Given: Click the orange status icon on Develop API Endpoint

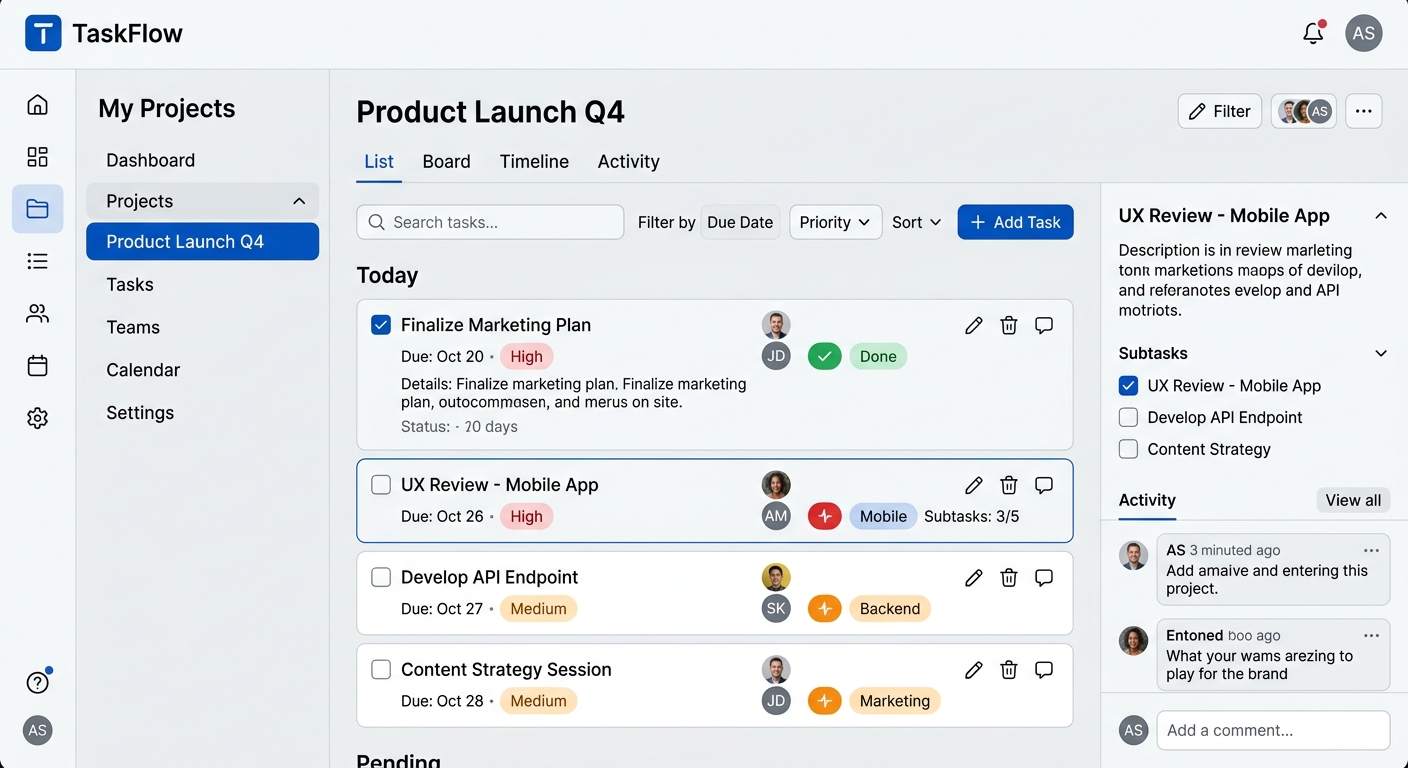Looking at the screenshot, I should [824, 608].
